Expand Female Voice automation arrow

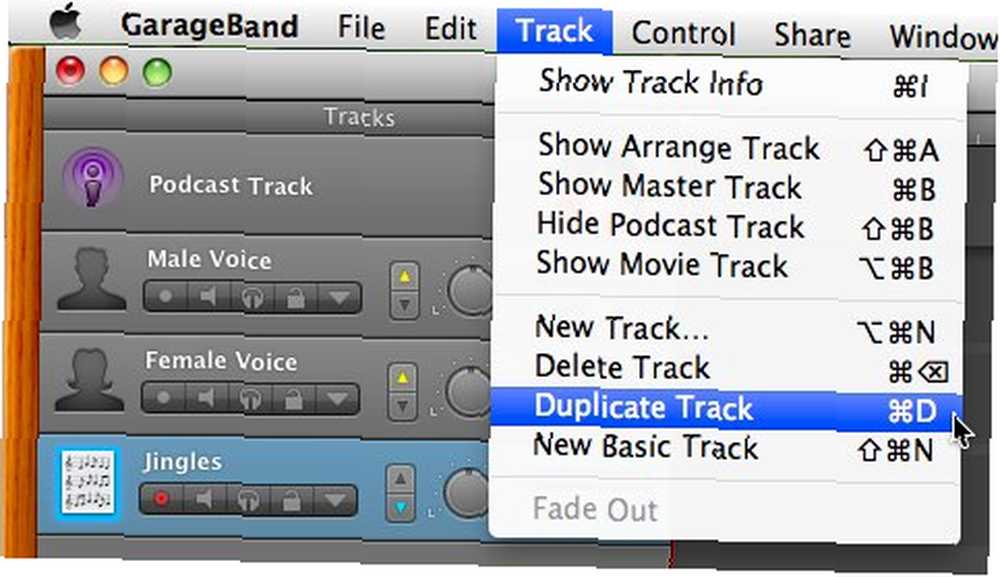coord(337,399)
